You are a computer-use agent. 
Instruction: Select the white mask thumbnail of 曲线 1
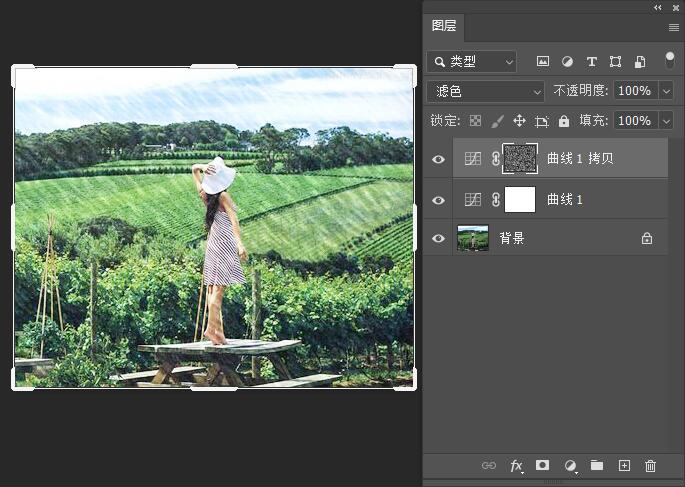point(520,200)
